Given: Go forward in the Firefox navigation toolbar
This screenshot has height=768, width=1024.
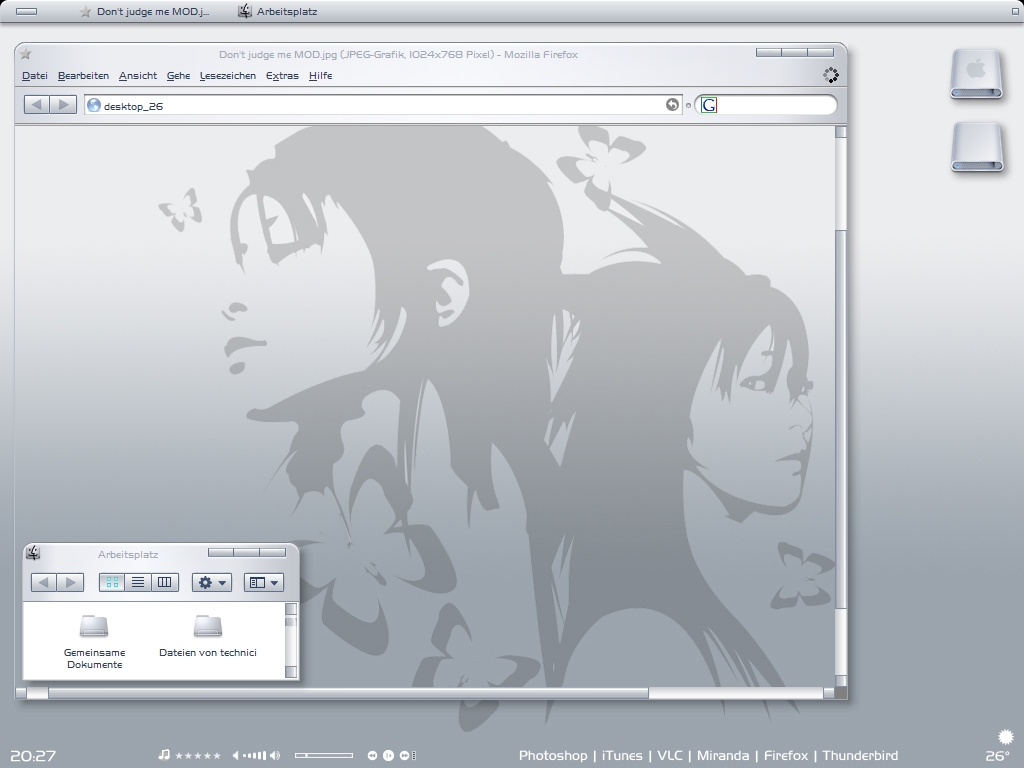Looking at the screenshot, I should click(64, 104).
